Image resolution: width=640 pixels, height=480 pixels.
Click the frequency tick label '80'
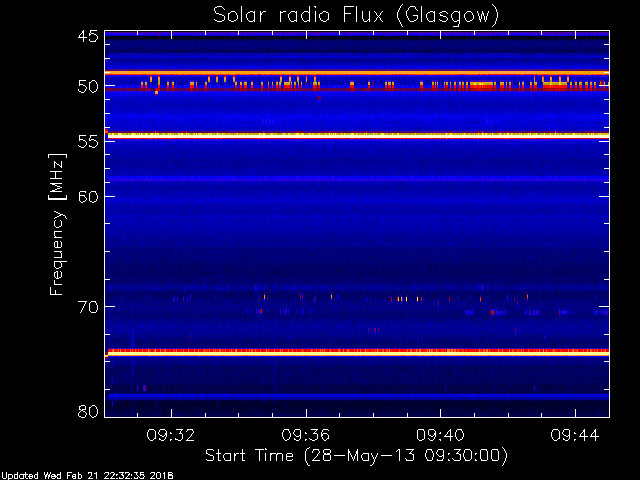(88, 411)
